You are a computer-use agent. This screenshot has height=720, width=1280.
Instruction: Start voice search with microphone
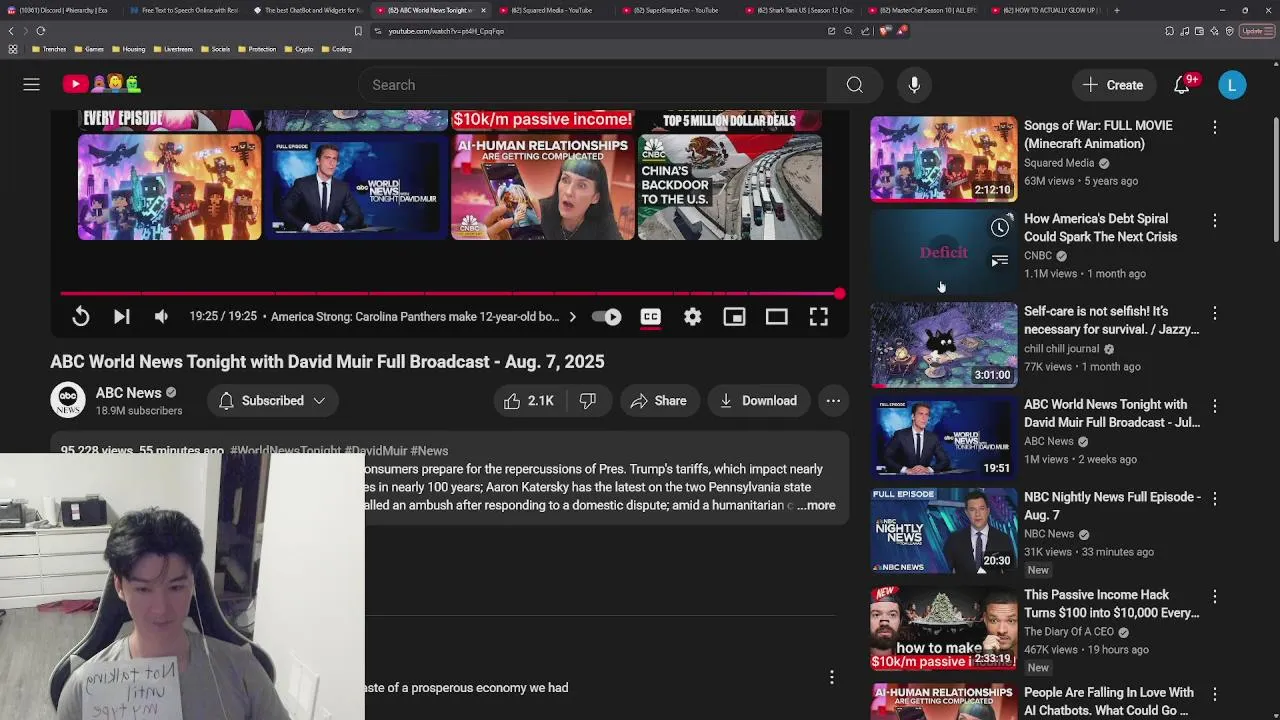pyautogui.click(x=914, y=85)
